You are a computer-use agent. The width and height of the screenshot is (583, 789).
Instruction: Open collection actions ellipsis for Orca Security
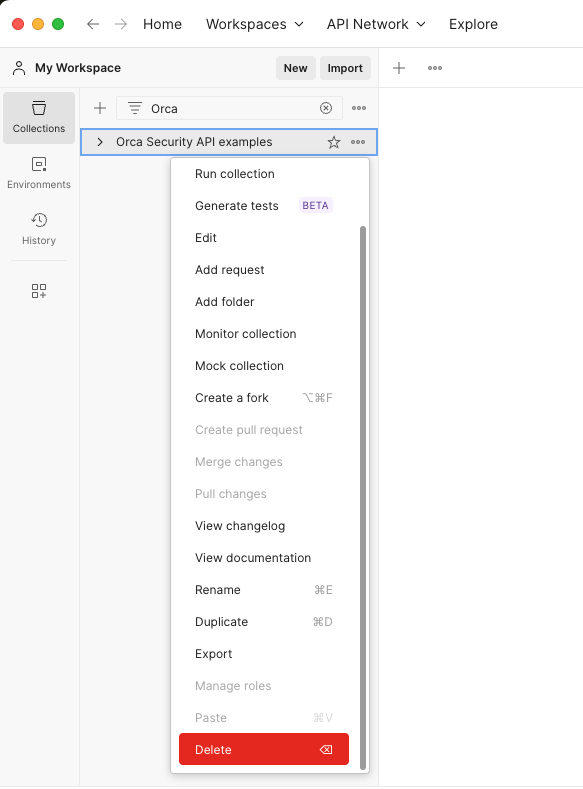tap(358, 142)
